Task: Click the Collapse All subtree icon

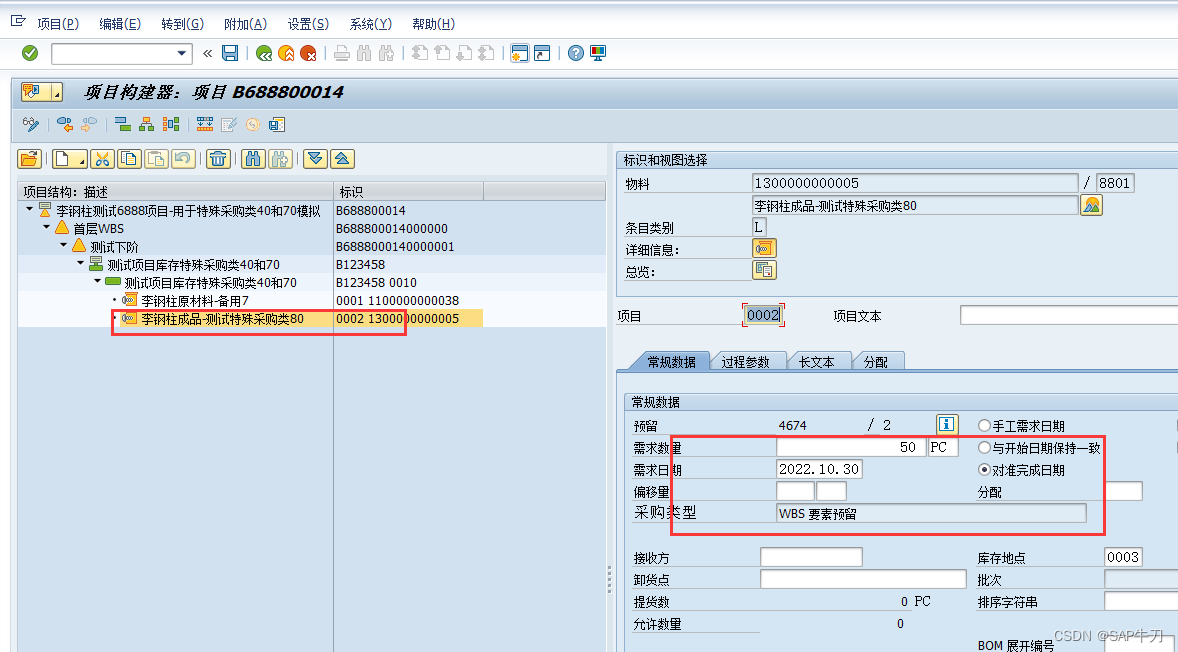Action: point(342,159)
